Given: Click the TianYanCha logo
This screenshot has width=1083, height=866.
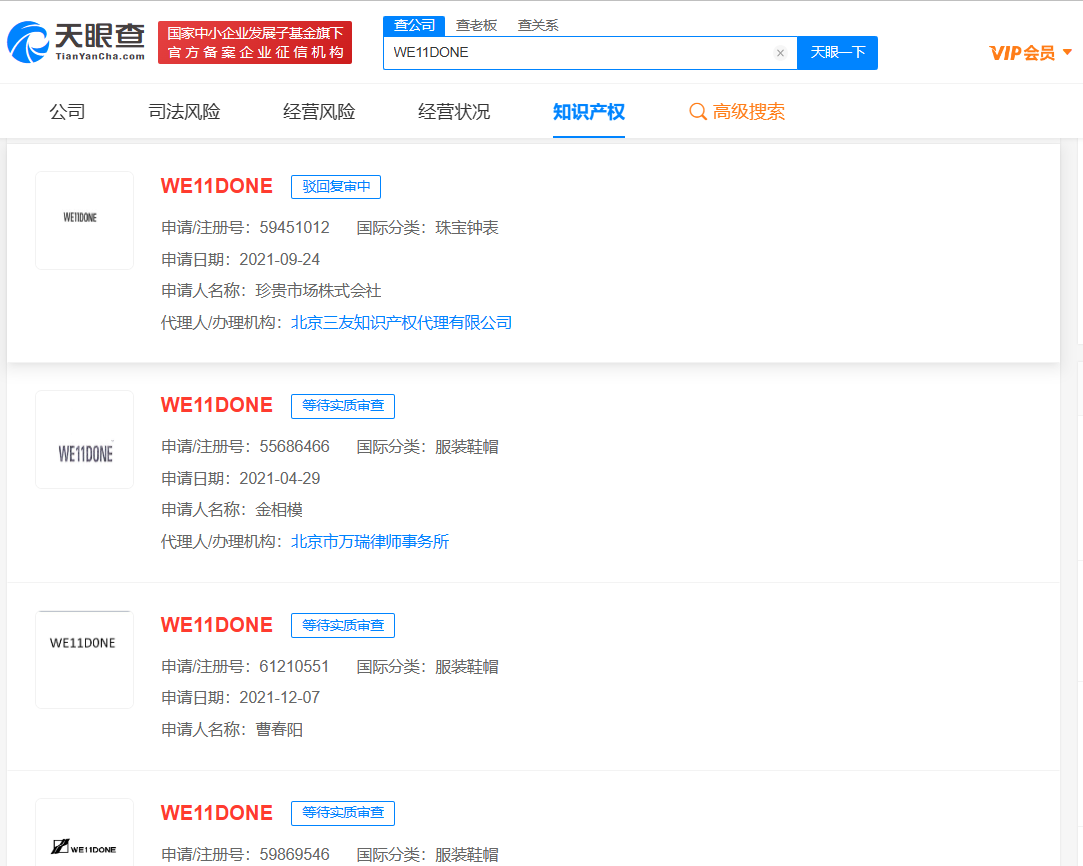Looking at the screenshot, I should pyautogui.click(x=76, y=42).
